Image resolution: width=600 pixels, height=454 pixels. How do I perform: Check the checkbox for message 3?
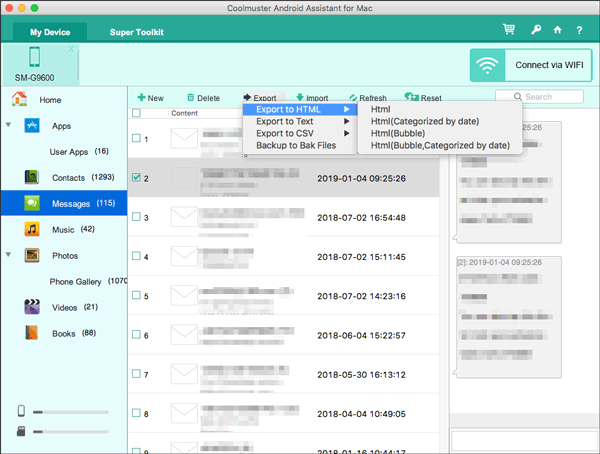(x=136, y=216)
